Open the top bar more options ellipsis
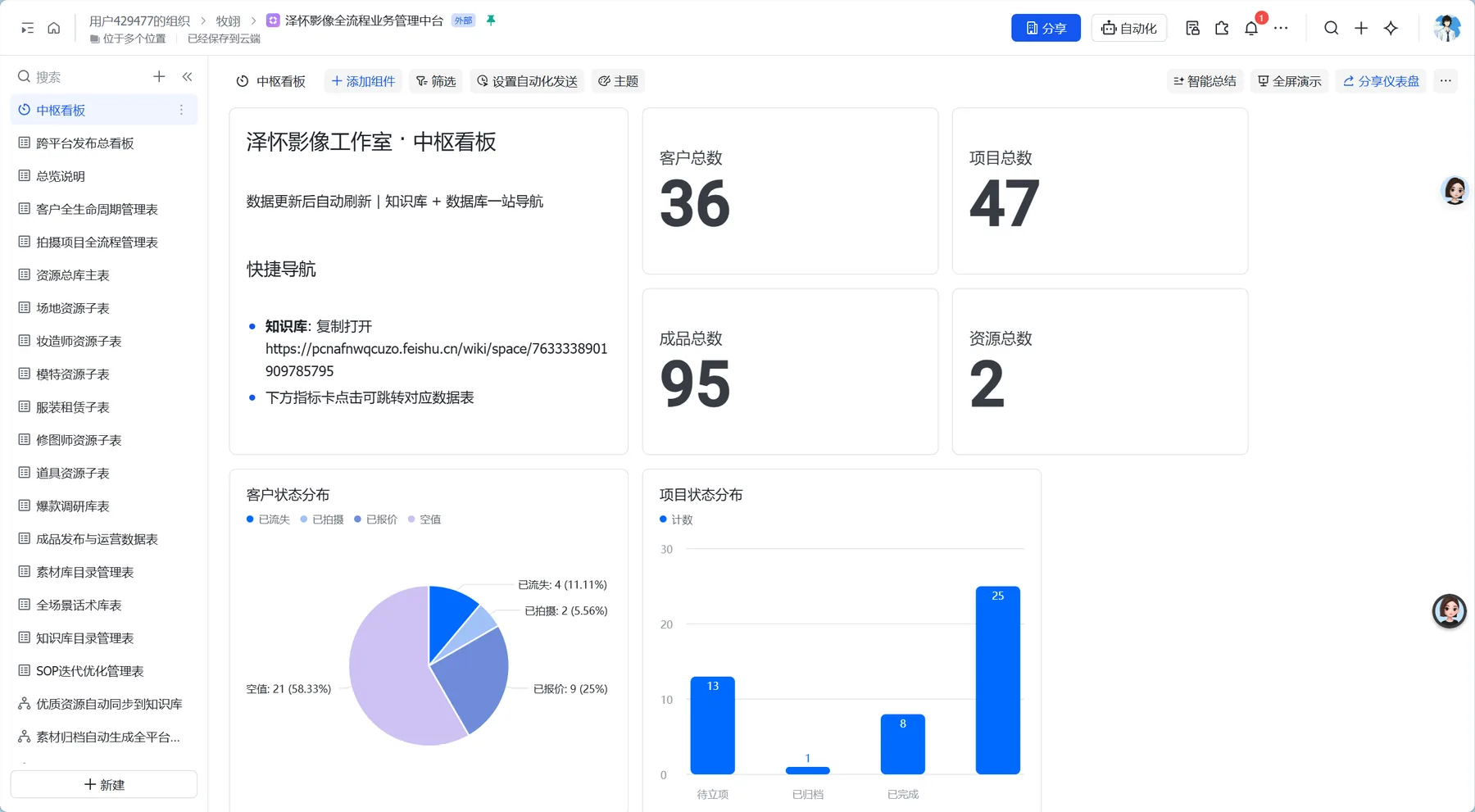1475x812 pixels. [1281, 29]
